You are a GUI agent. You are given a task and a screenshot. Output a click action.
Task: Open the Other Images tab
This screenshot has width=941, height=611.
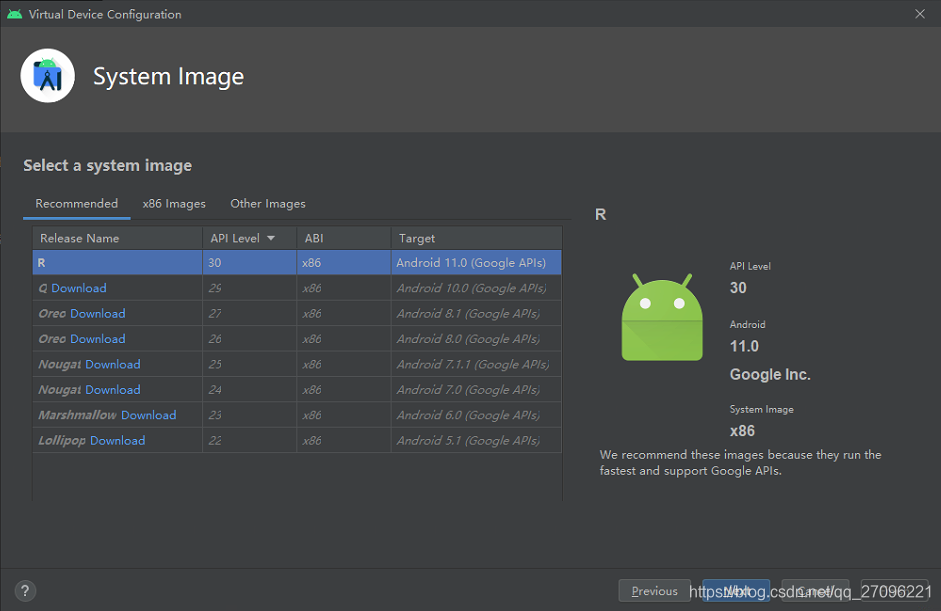(268, 203)
